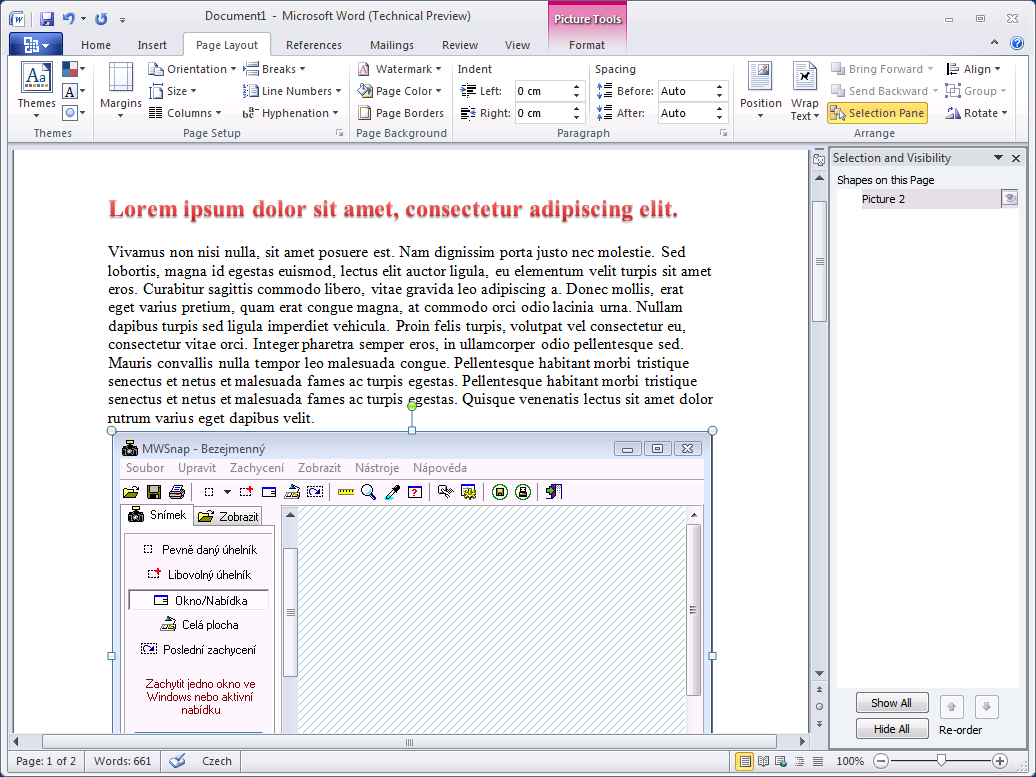Increase Spacing Before with up spinner

pyautogui.click(x=719, y=87)
